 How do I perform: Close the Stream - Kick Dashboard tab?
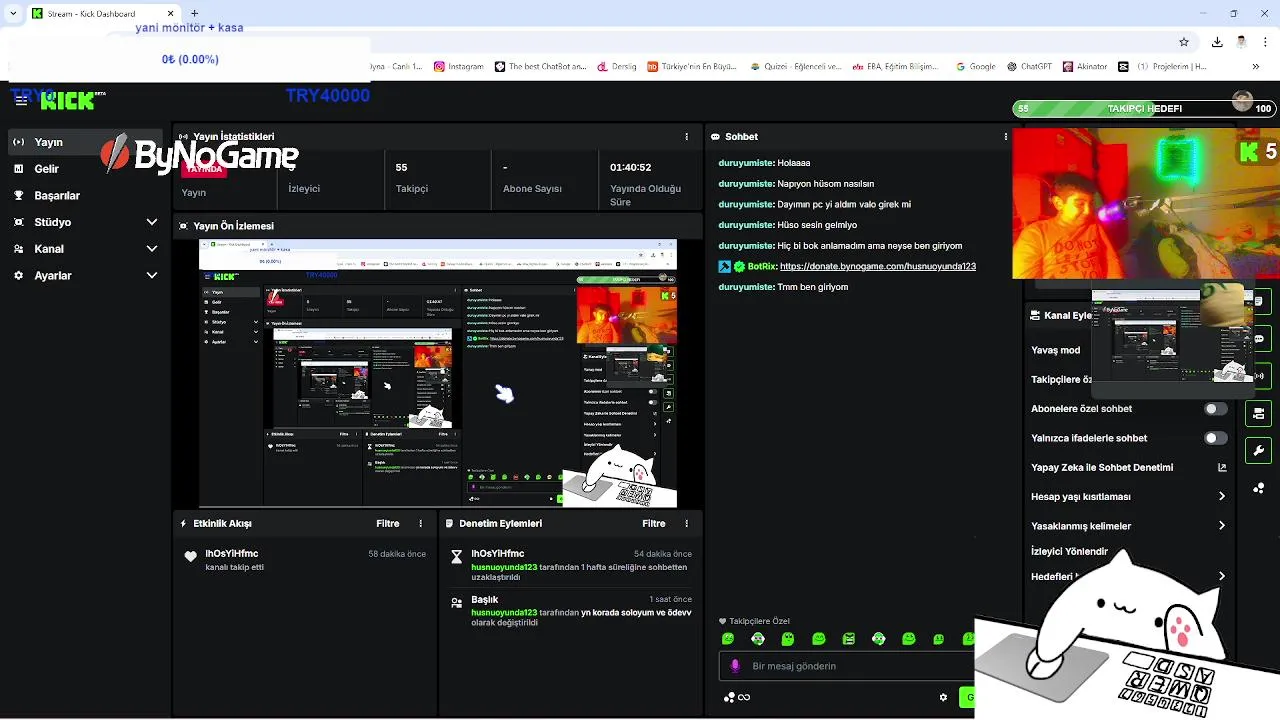pos(171,14)
